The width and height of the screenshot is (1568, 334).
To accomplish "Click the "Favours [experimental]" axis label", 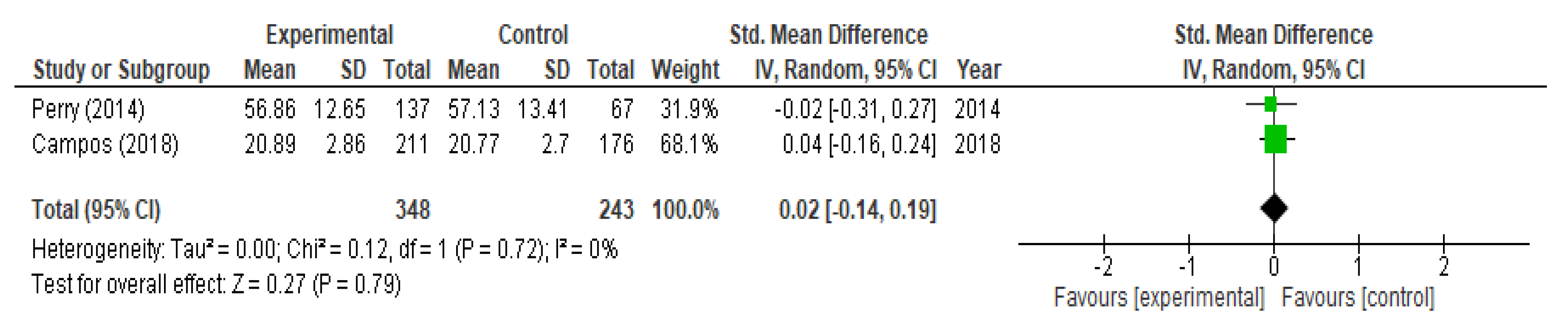I will 1159,298.
